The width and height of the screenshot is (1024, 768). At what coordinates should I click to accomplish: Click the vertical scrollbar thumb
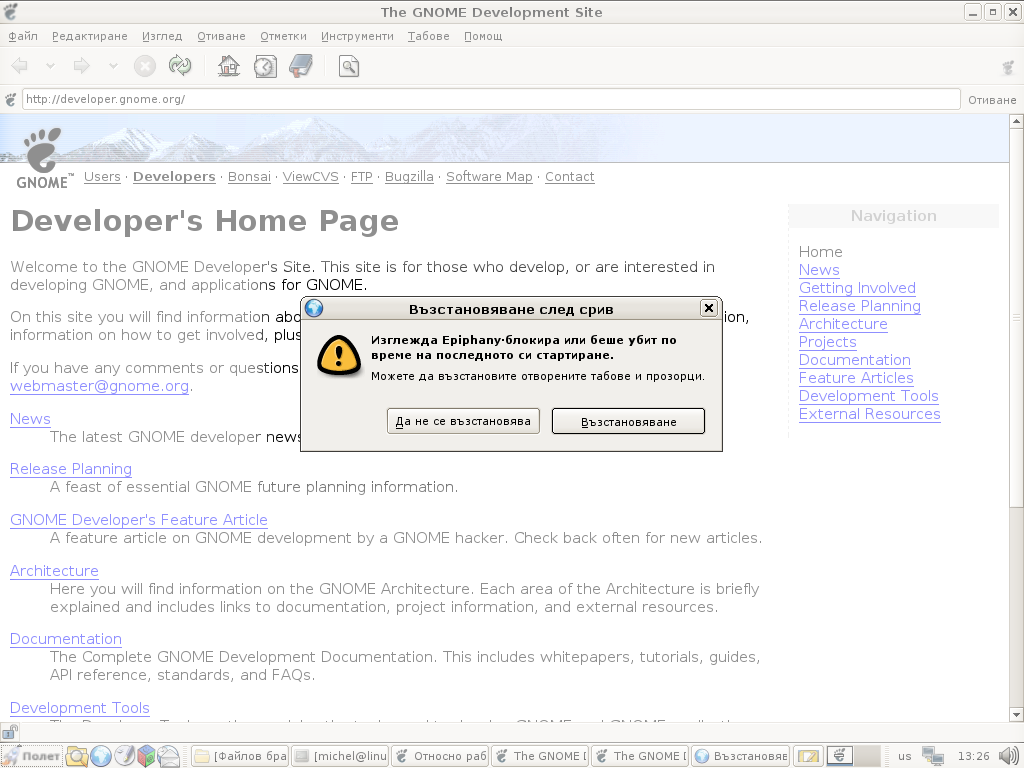(1016, 317)
